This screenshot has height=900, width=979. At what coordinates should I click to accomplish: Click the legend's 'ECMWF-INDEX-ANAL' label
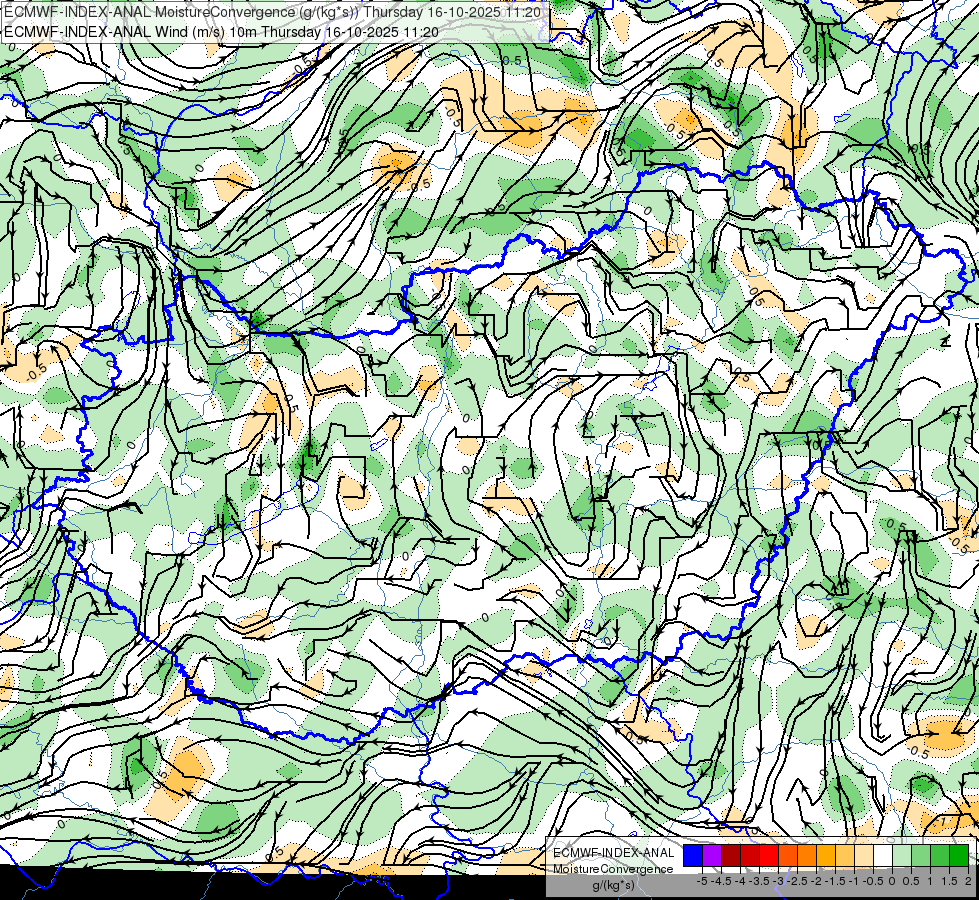[x=614, y=853]
